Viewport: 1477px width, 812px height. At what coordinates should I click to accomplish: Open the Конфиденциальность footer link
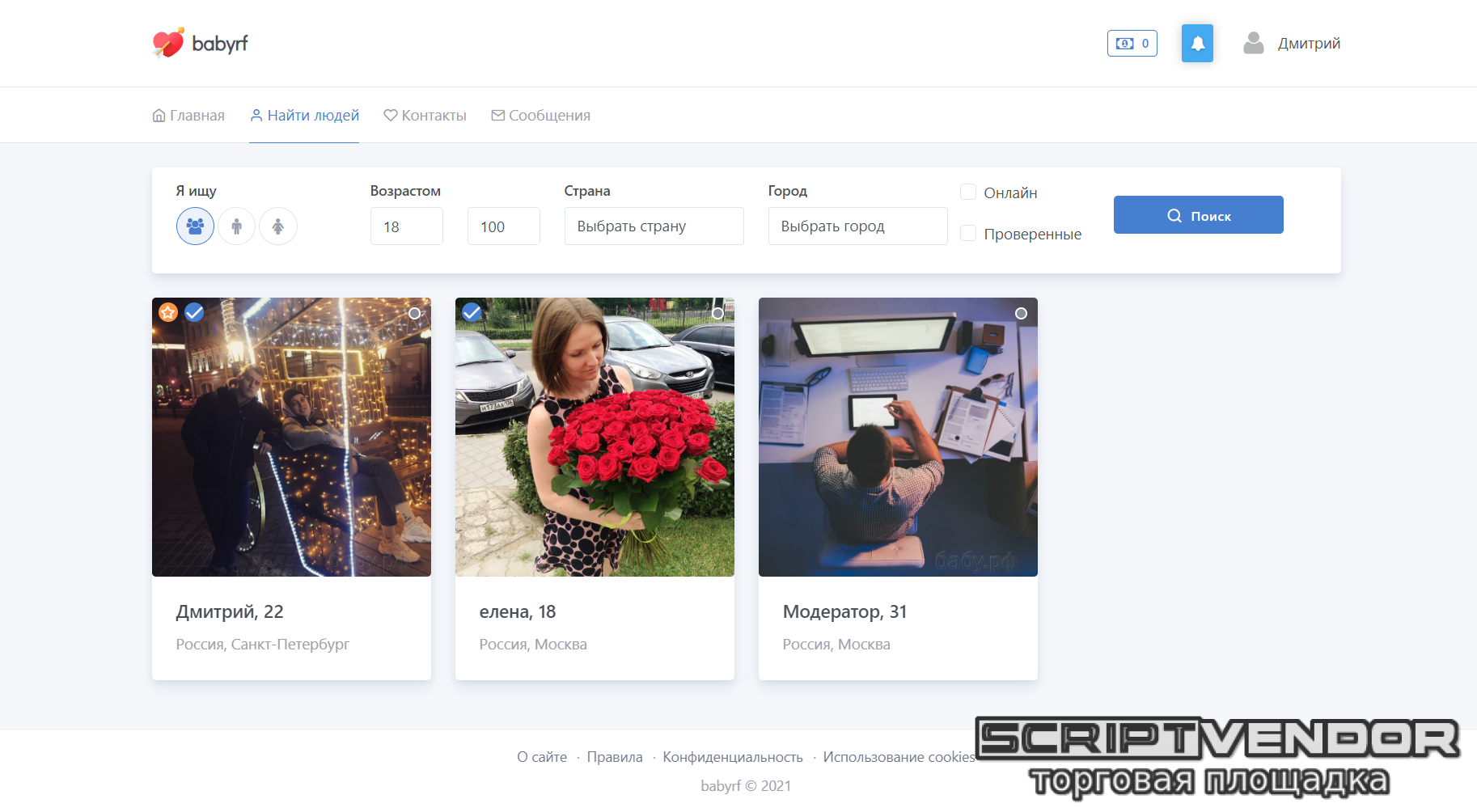[x=733, y=757]
